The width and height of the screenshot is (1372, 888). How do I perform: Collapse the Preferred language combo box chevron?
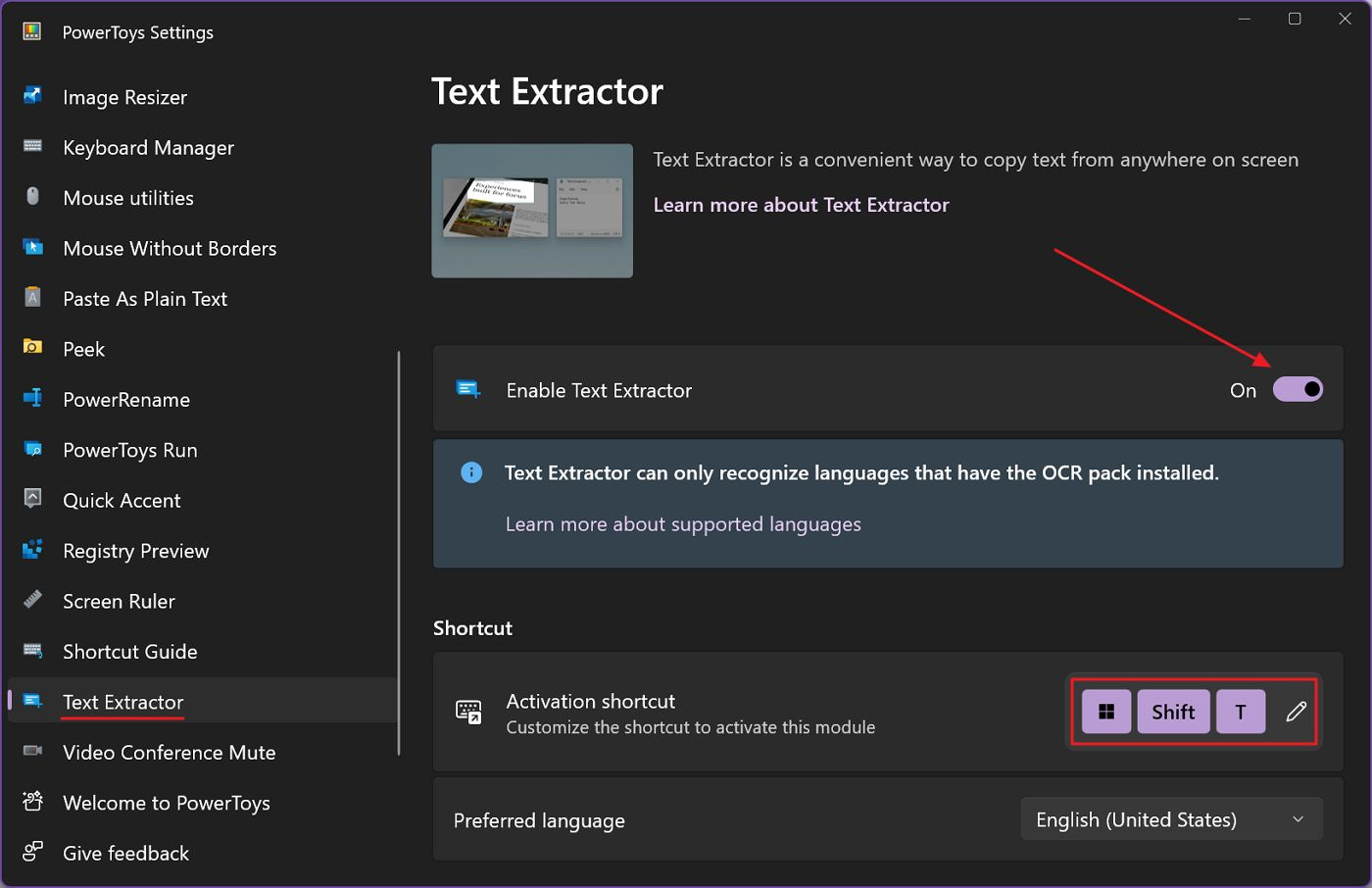pyautogui.click(x=1298, y=818)
